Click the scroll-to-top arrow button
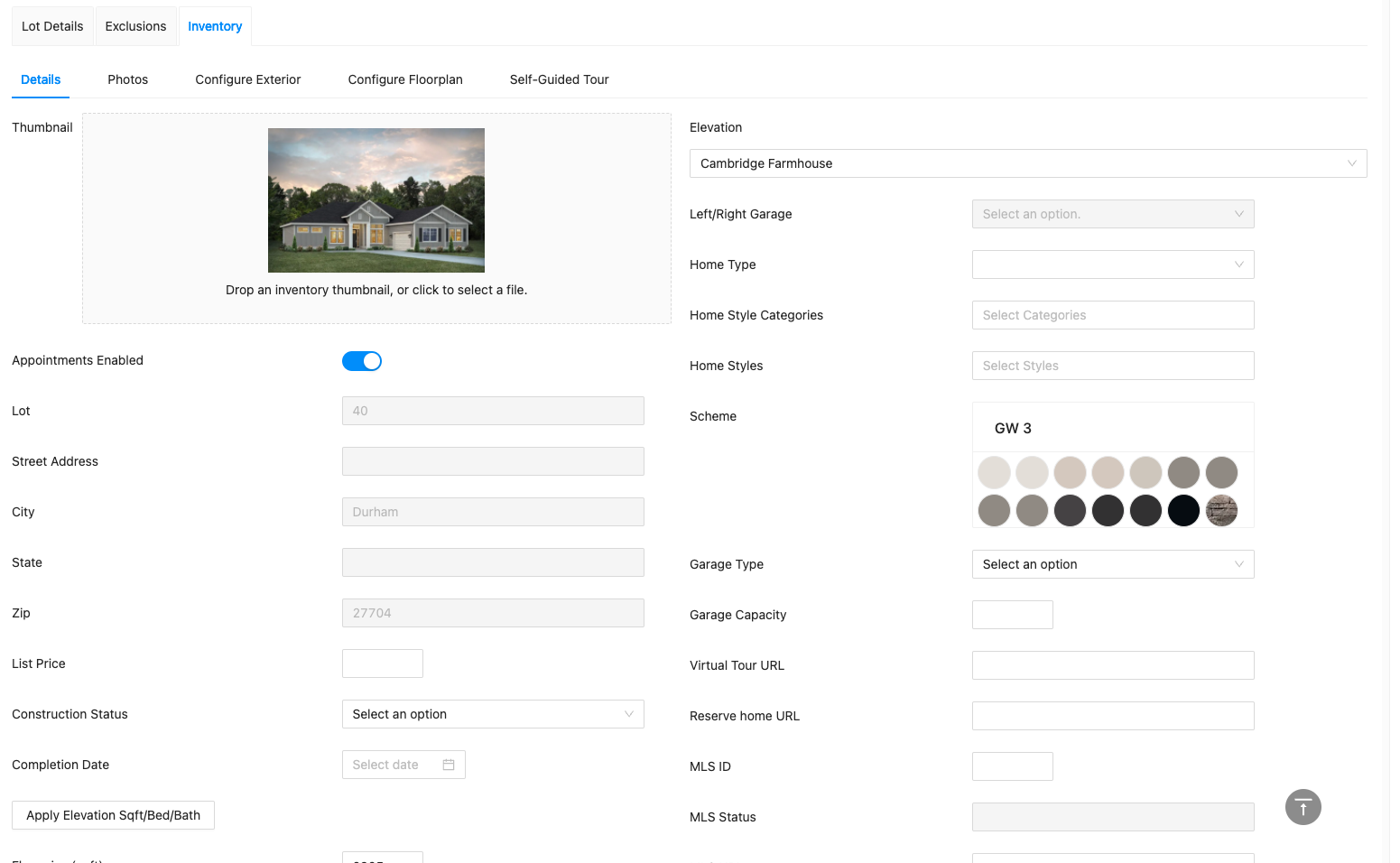 [x=1303, y=807]
